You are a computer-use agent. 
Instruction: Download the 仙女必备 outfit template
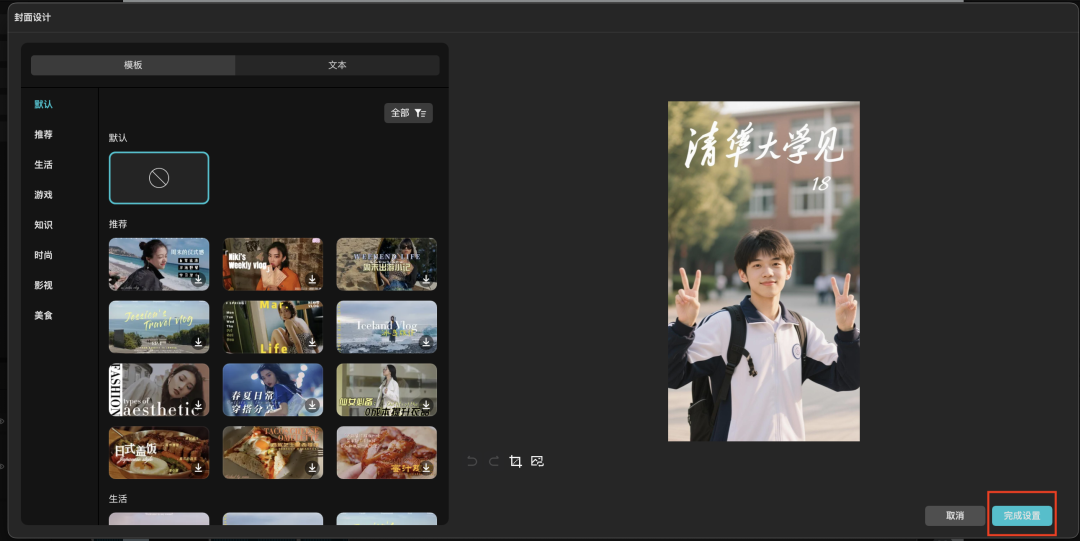426,405
